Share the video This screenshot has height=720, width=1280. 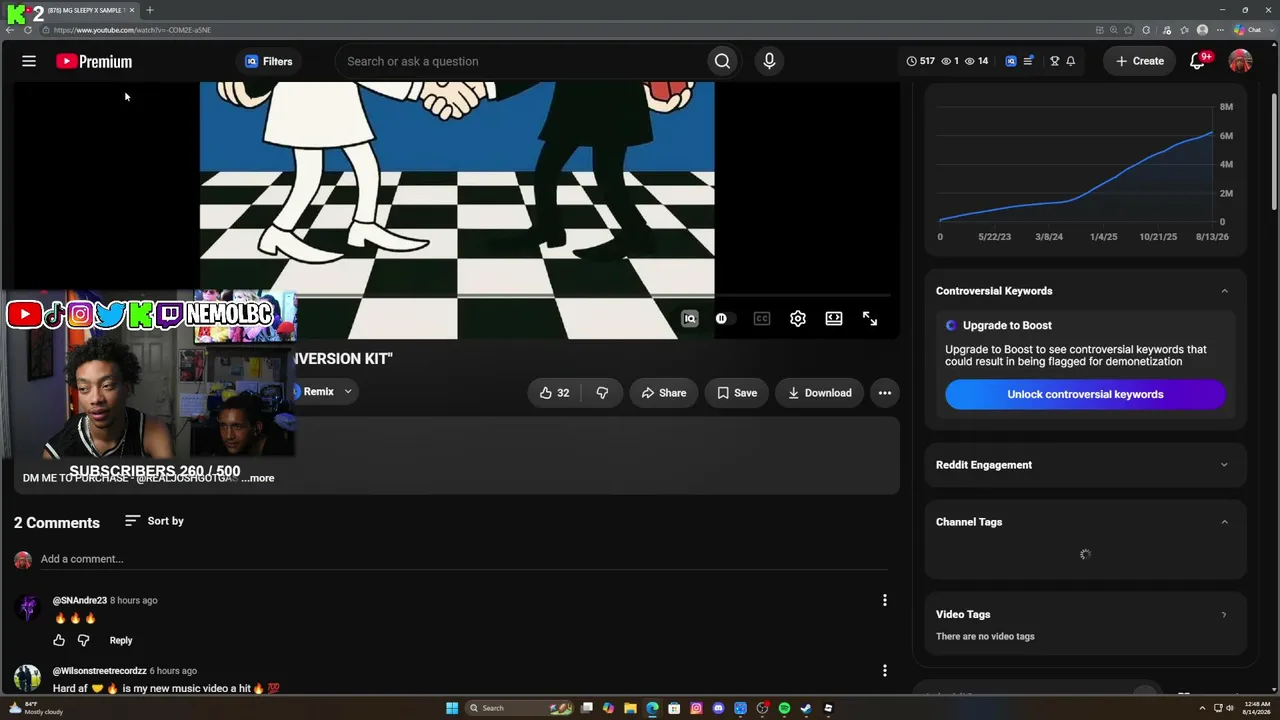point(664,393)
